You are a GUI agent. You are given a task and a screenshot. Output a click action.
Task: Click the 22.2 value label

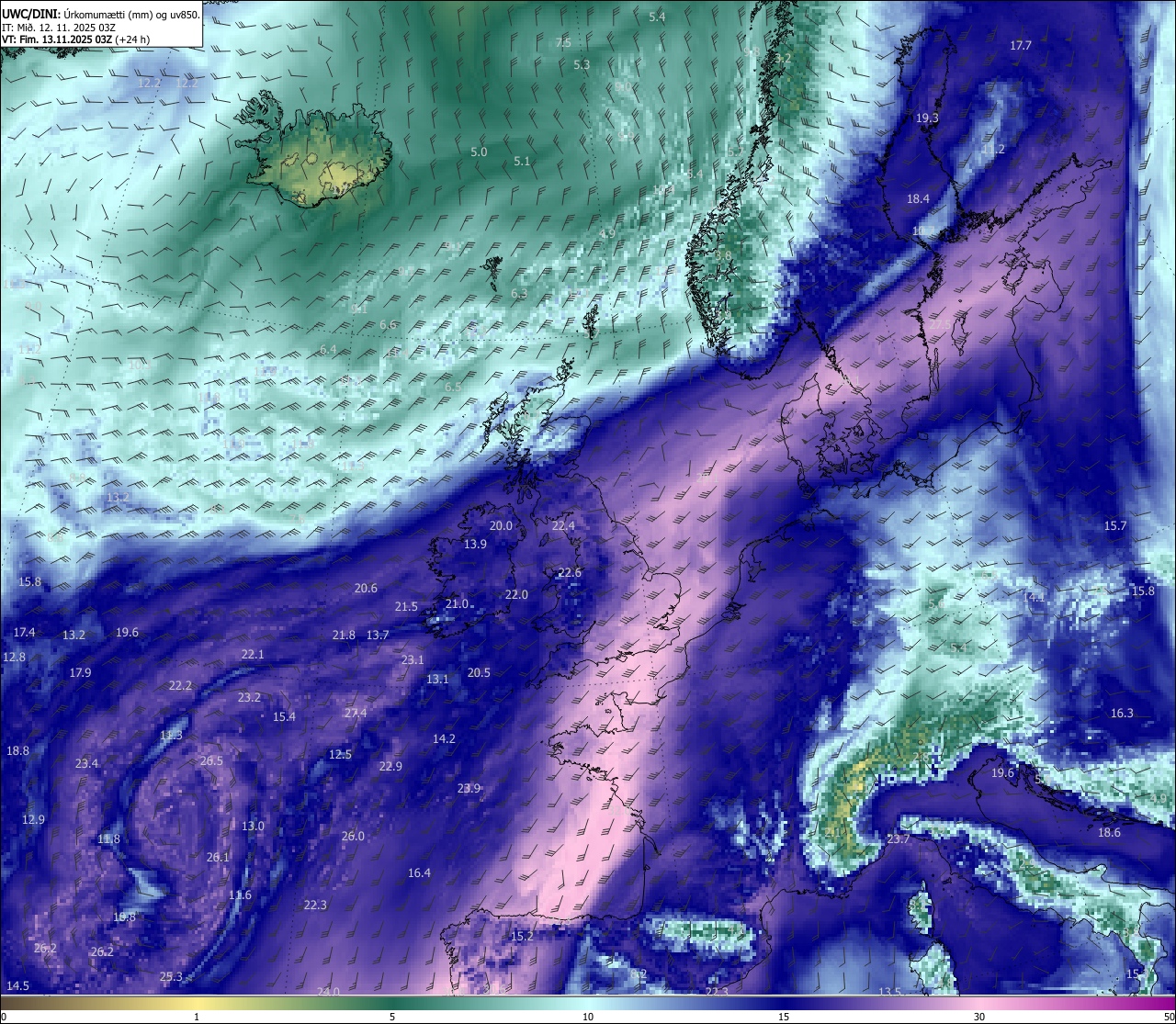tap(180, 685)
